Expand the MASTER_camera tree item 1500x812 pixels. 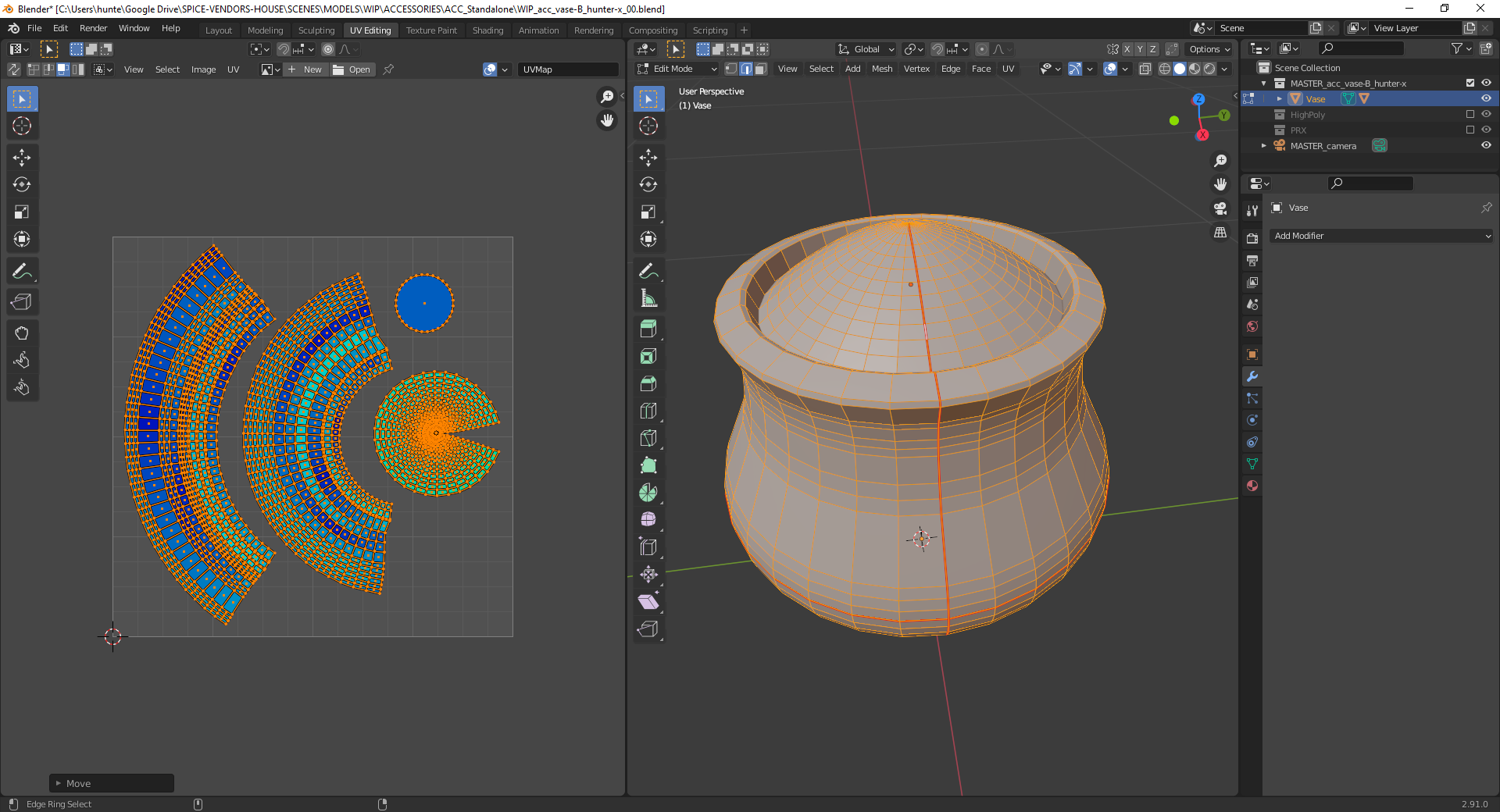point(1264,146)
